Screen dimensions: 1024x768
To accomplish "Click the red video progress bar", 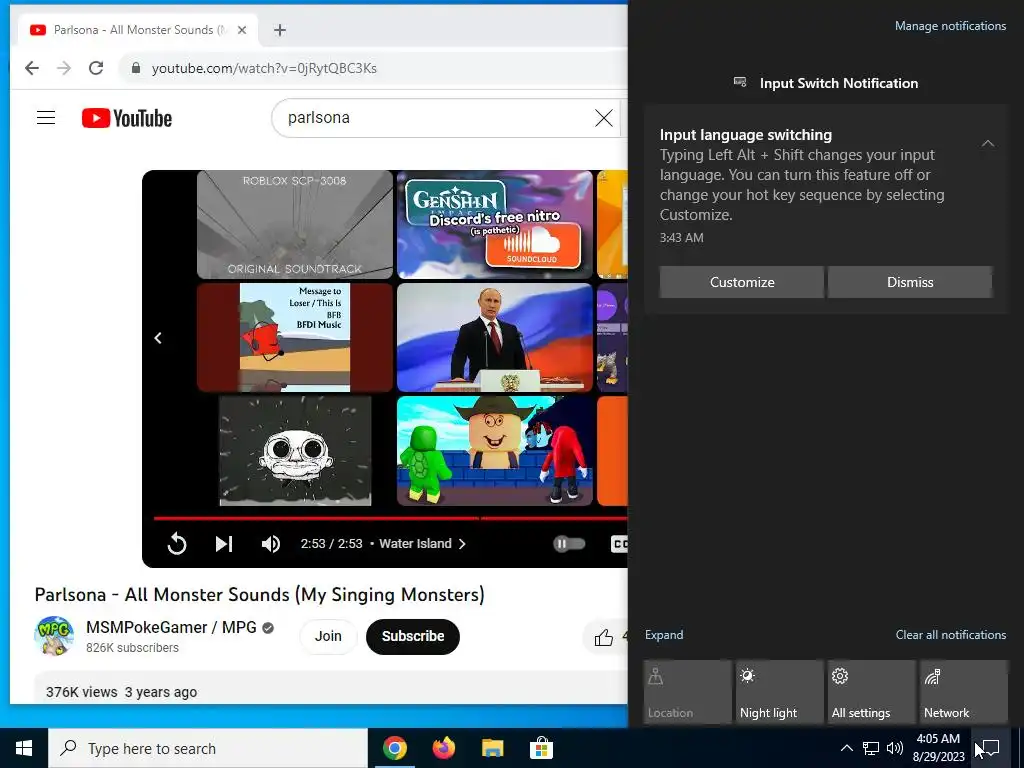I will coord(391,519).
